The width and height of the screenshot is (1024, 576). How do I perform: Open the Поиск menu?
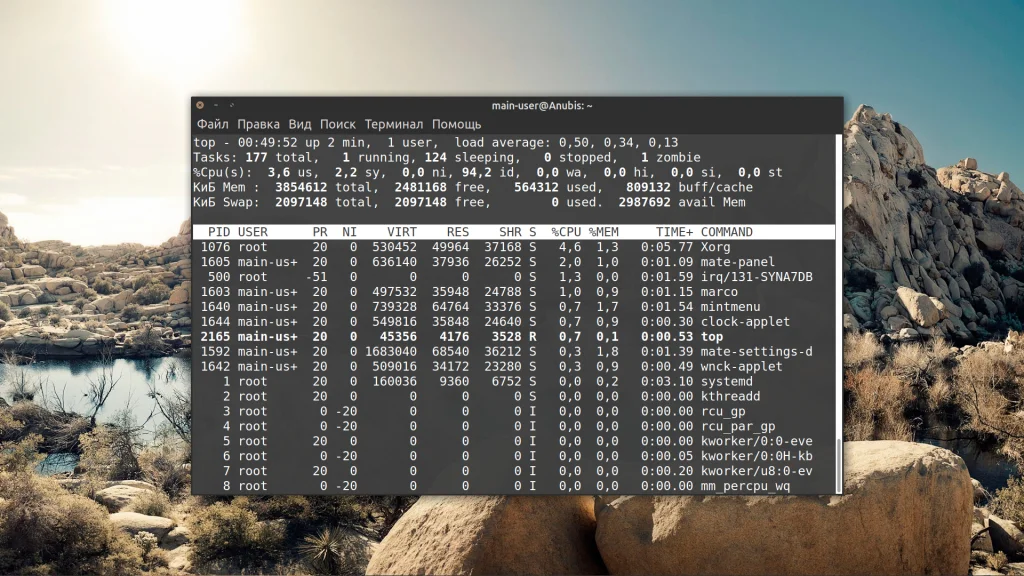click(x=338, y=124)
